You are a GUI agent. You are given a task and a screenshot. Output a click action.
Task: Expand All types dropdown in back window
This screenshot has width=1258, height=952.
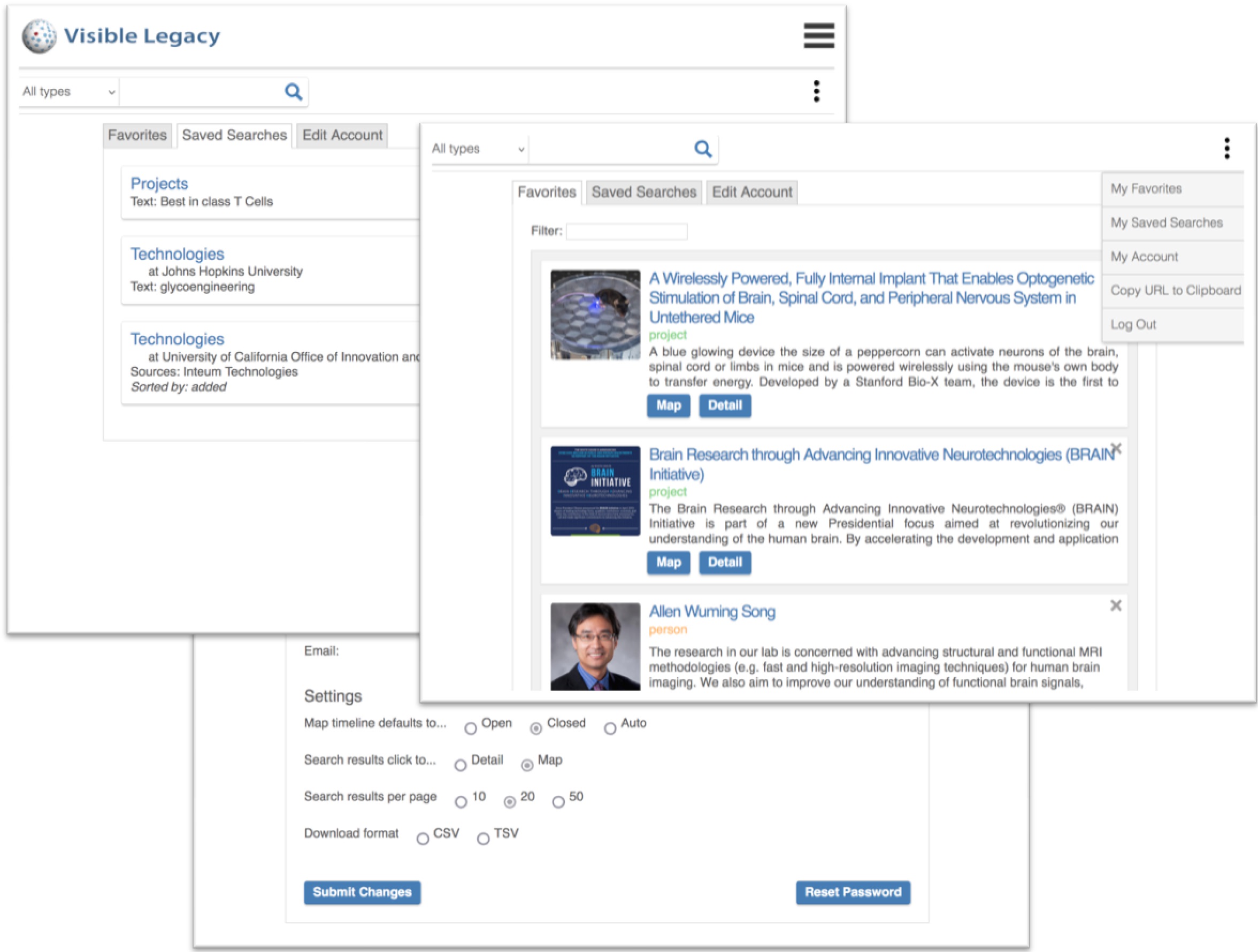click(68, 91)
